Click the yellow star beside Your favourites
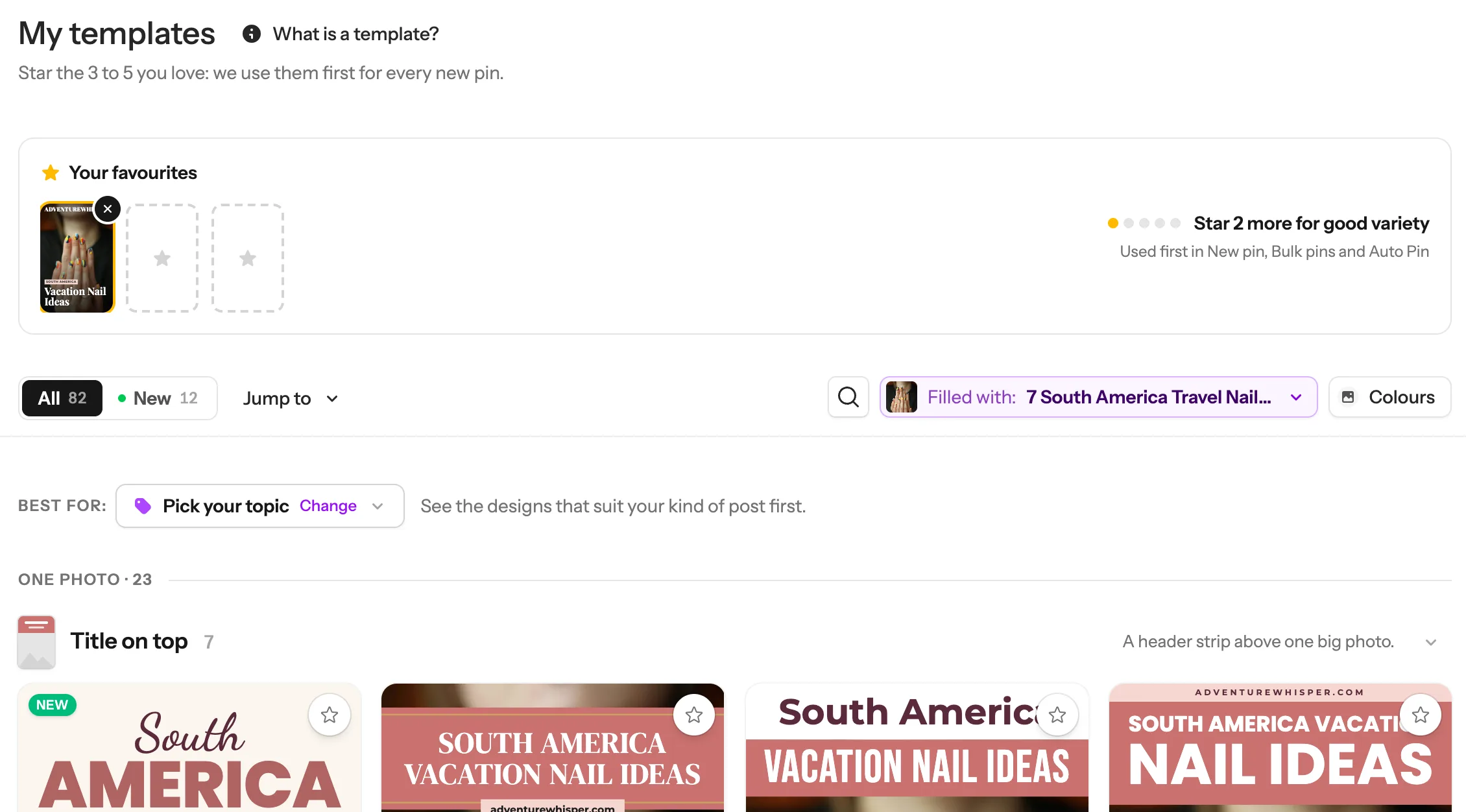The image size is (1466, 812). click(51, 173)
